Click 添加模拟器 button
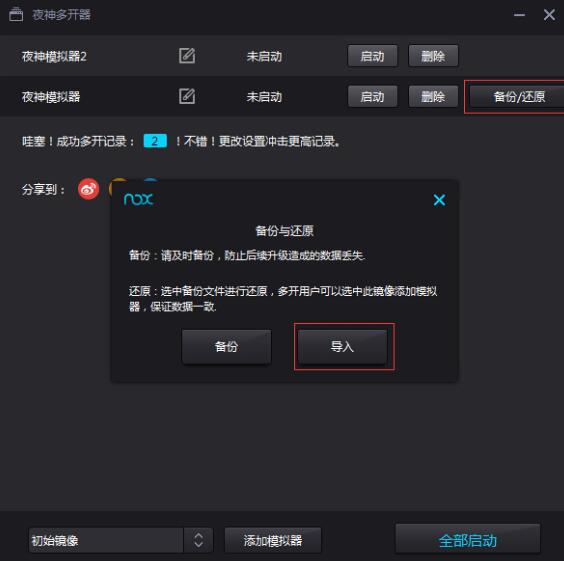 pyautogui.click(x=273, y=540)
